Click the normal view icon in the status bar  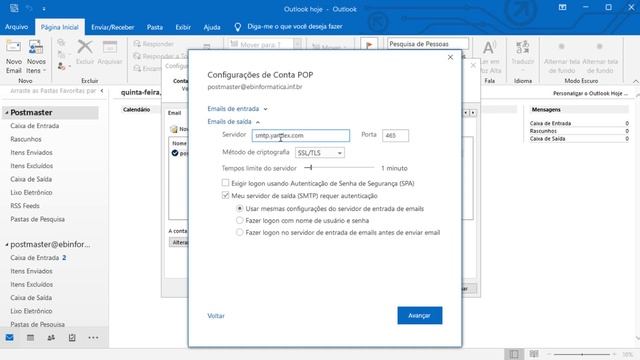click(514, 354)
